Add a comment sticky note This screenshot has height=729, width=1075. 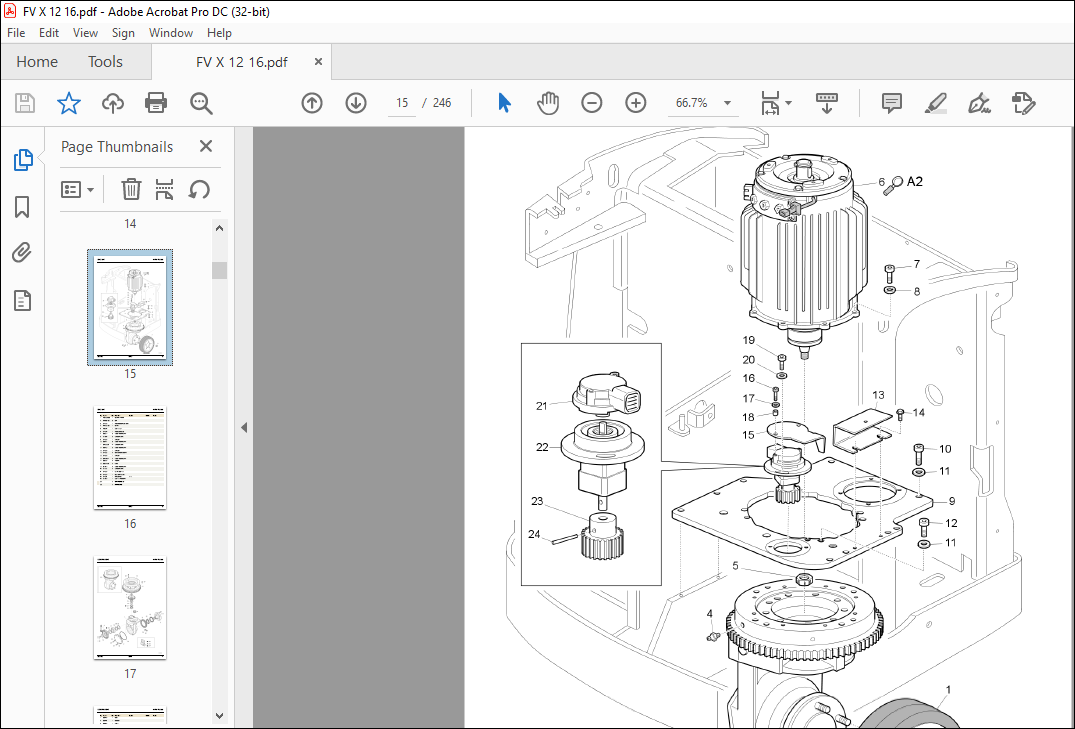click(x=891, y=103)
